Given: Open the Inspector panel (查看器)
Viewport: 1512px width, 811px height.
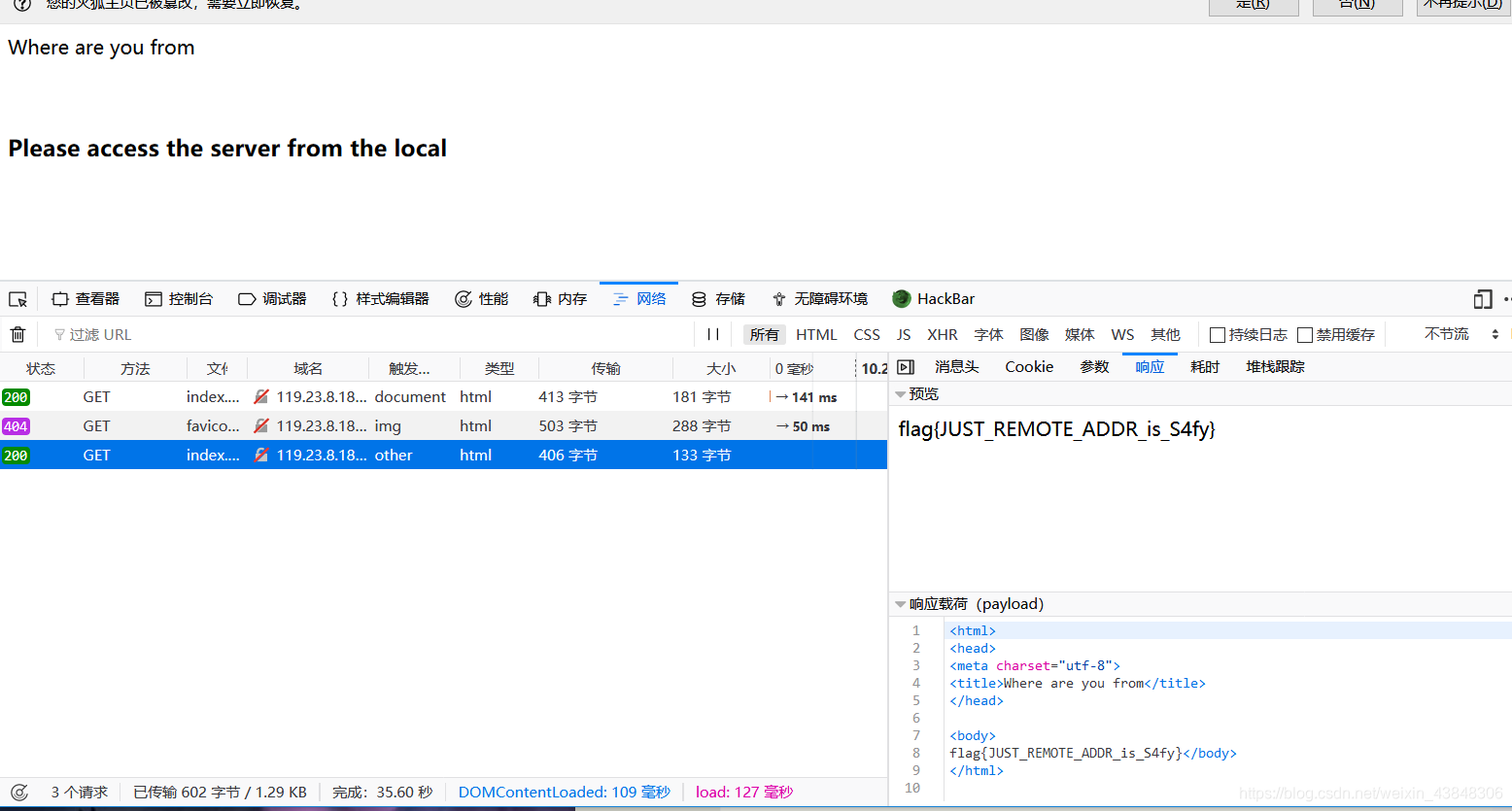Looking at the screenshot, I should (x=86, y=299).
